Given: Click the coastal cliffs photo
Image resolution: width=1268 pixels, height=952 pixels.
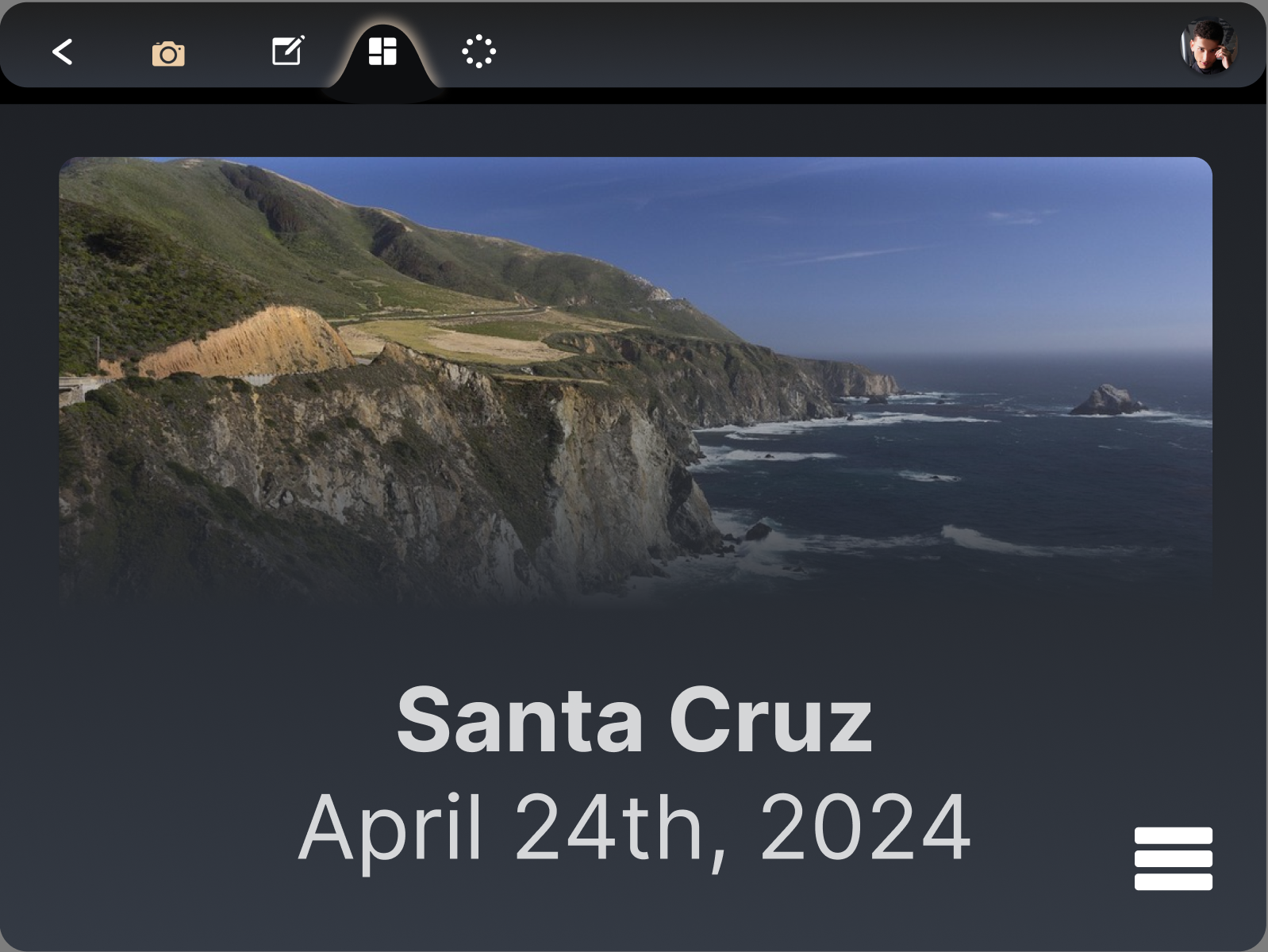Looking at the screenshot, I should pos(636,383).
